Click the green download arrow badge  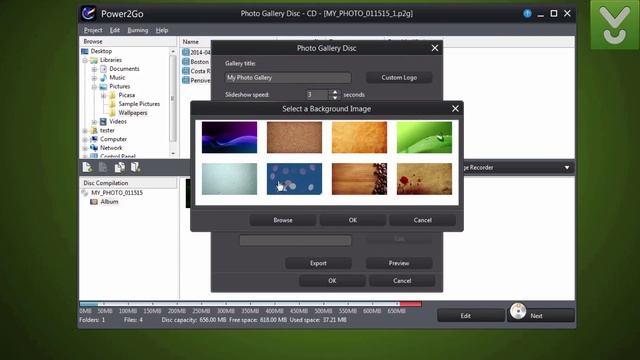614,25
